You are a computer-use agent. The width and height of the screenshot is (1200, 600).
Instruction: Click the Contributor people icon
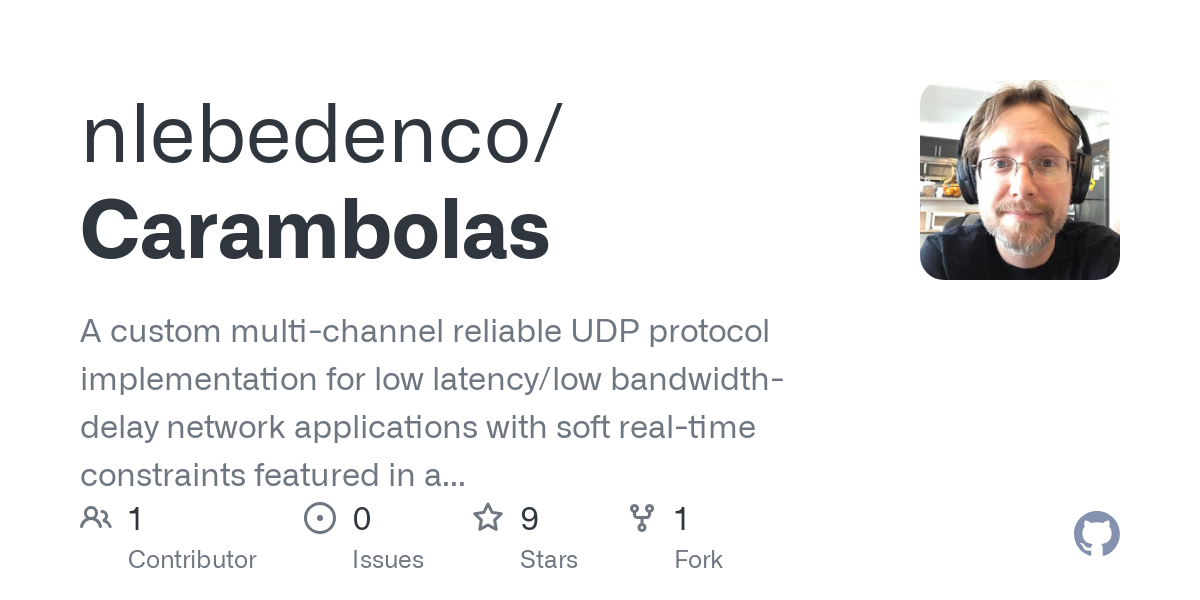pyautogui.click(x=96, y=518)
